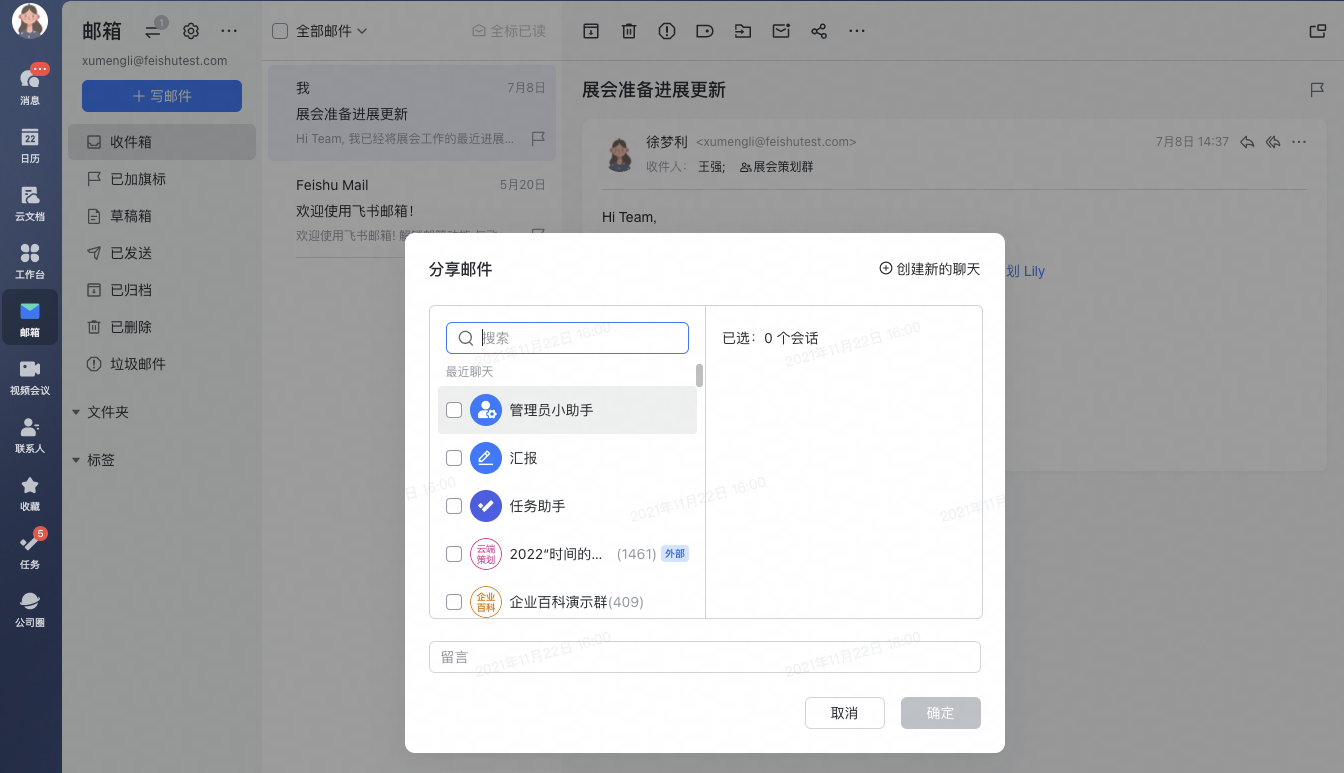Click the 写邮件 compose button
This screenshot has width=1344, height=773.
[162, 96]
